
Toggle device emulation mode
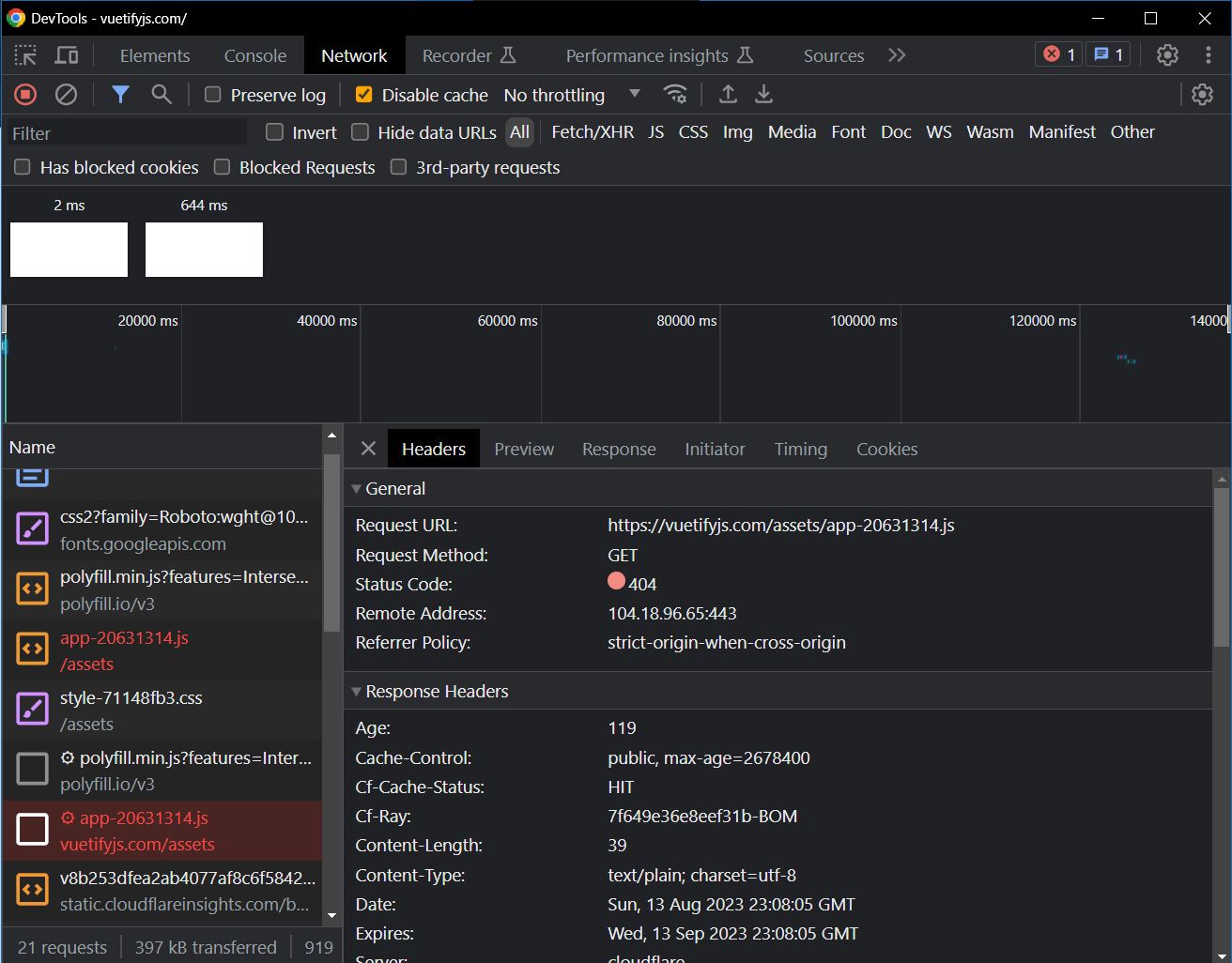click(x=66, y=55)
